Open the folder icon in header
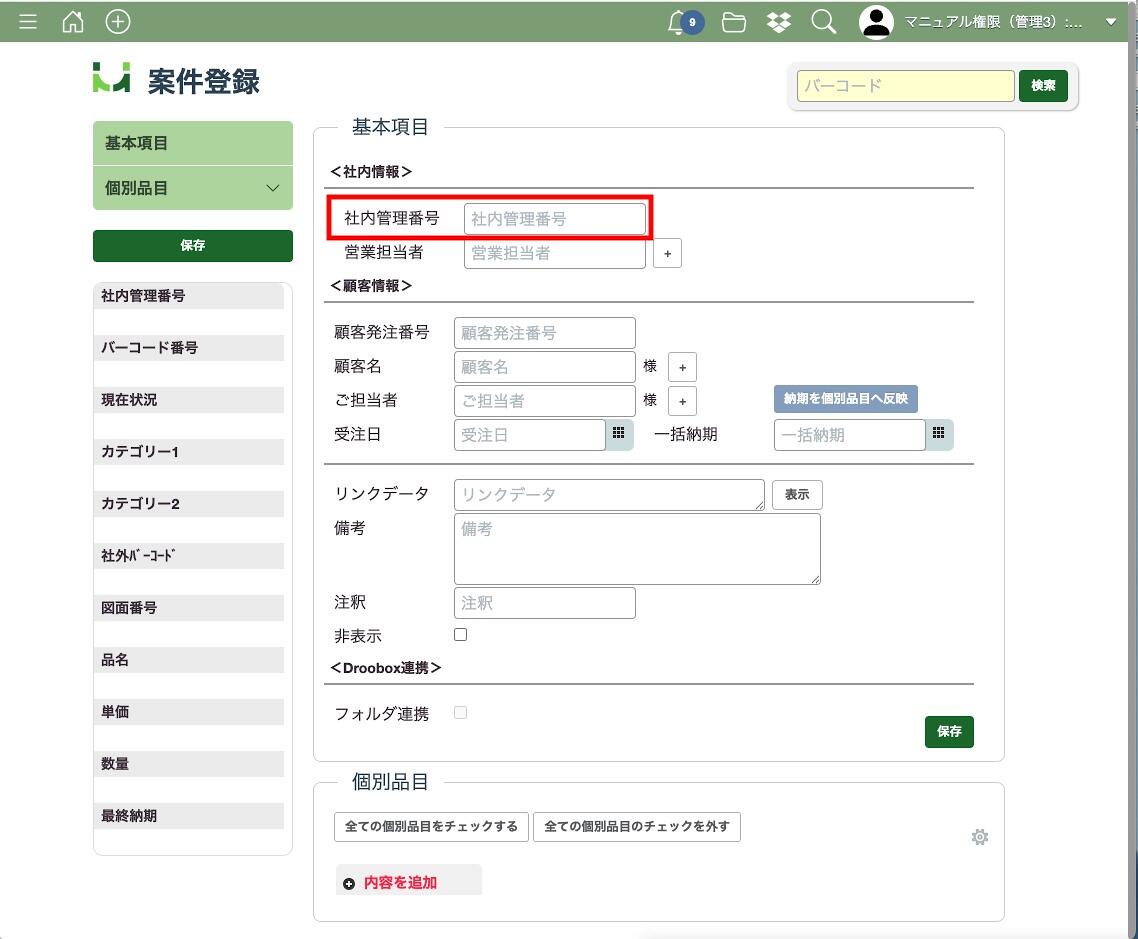1138x939 pixels. 734,22
